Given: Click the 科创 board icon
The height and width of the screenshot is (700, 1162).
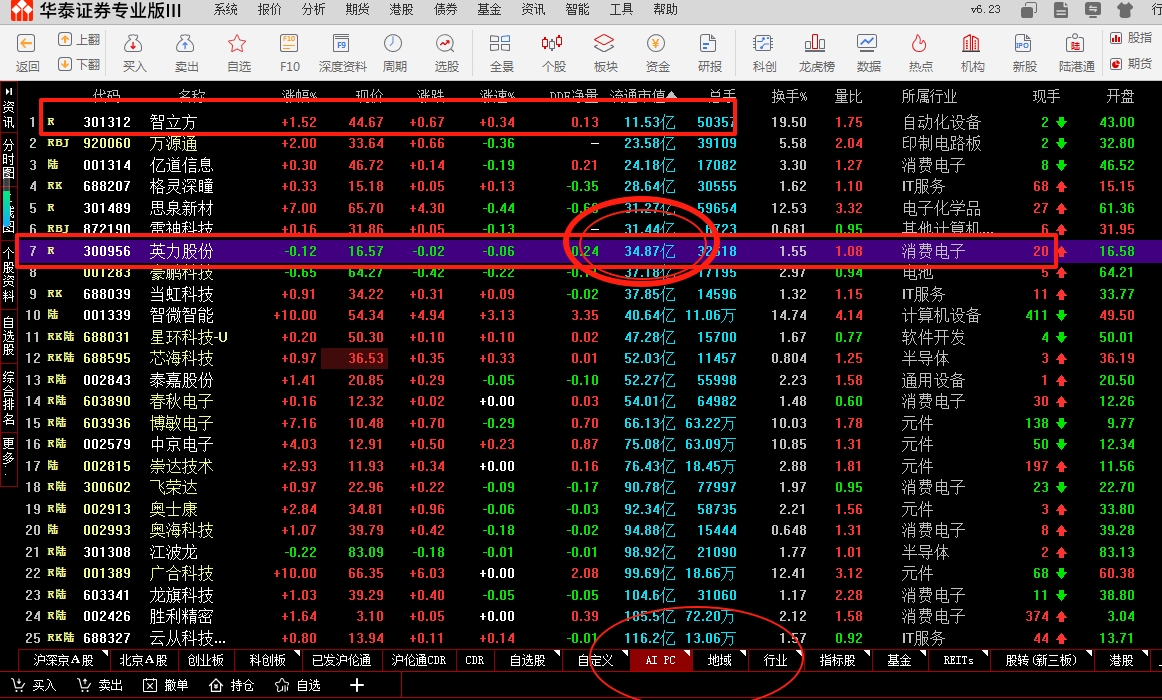Looking at the screenshot, I should 763,44.
